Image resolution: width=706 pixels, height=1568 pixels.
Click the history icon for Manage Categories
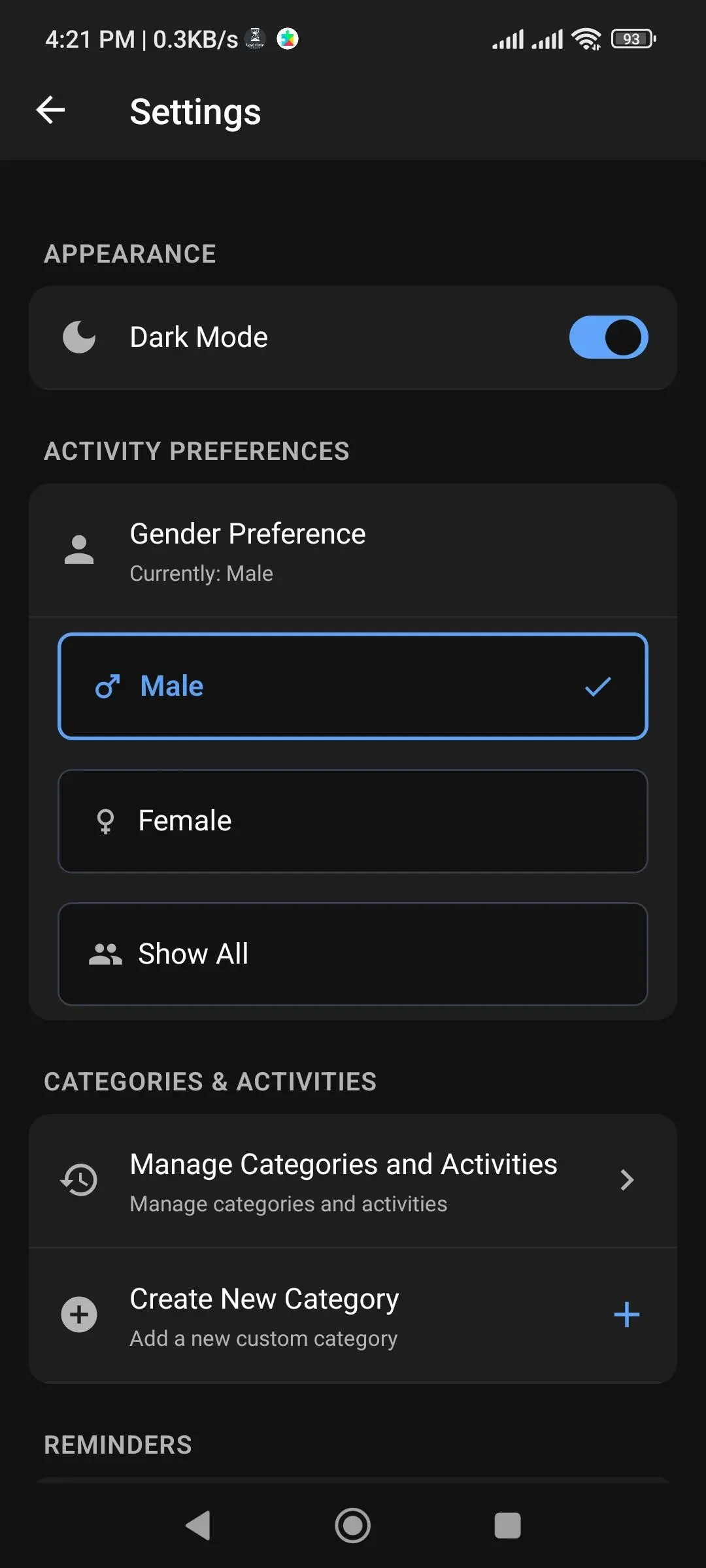(x=78, y=1180)
